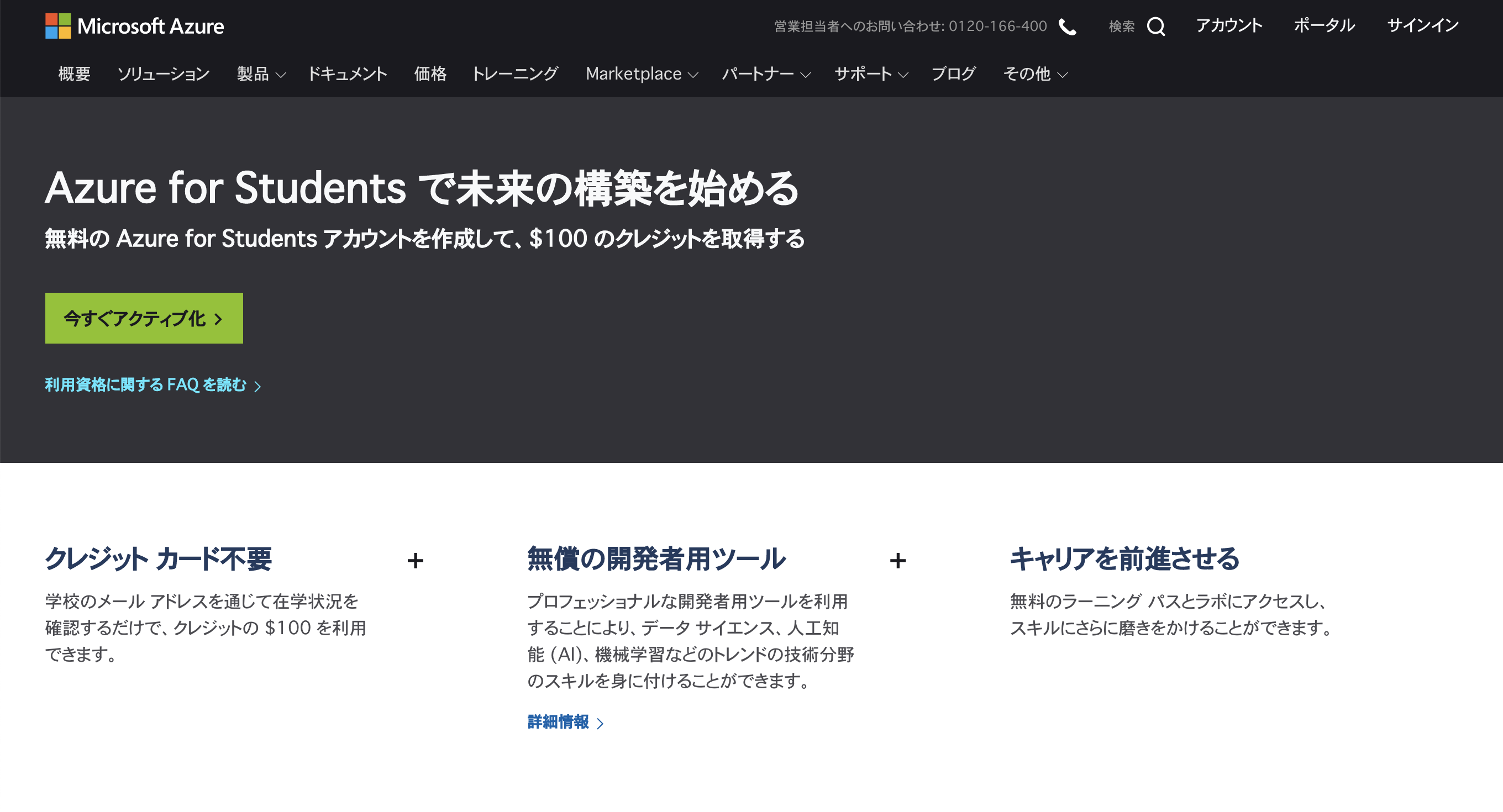Expand the その他 dropdown menu
Image resolution: width=1503 pixels, height=812 pixels.
pos(1035,73)
